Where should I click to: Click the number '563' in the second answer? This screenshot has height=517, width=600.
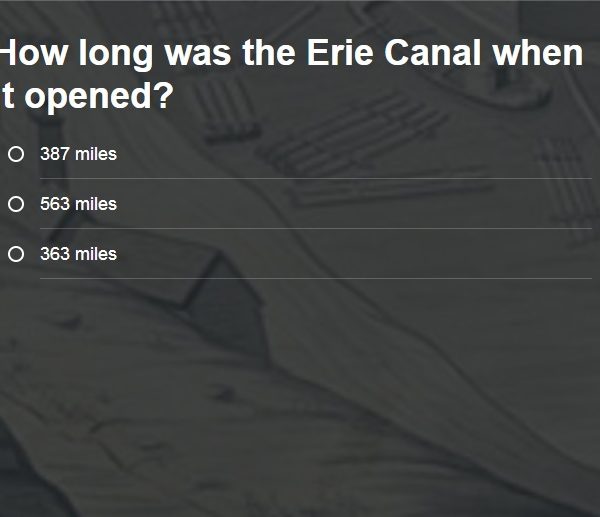click(55, 204)
